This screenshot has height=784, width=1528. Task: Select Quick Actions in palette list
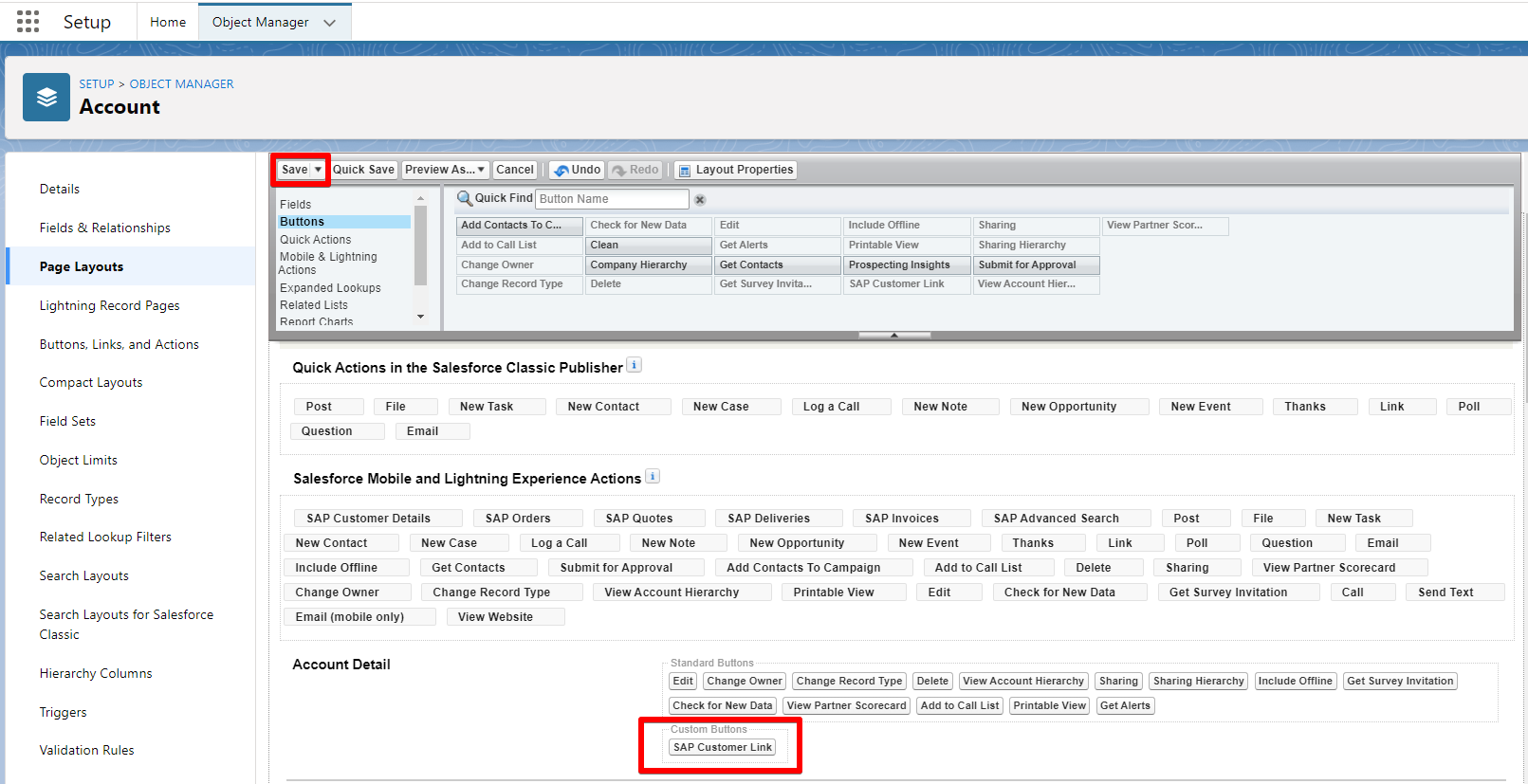(315, 240)
